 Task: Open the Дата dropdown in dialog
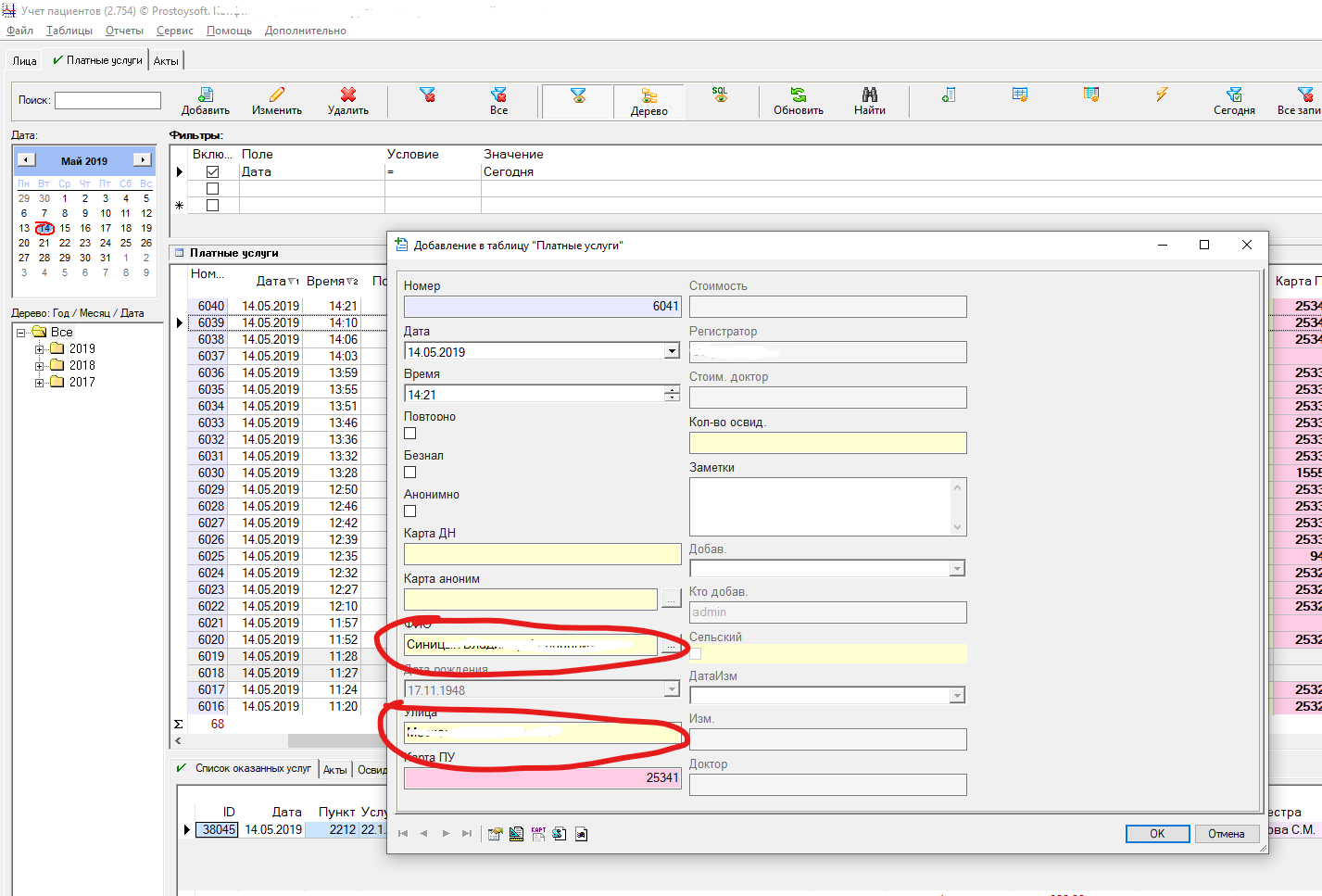672,352
